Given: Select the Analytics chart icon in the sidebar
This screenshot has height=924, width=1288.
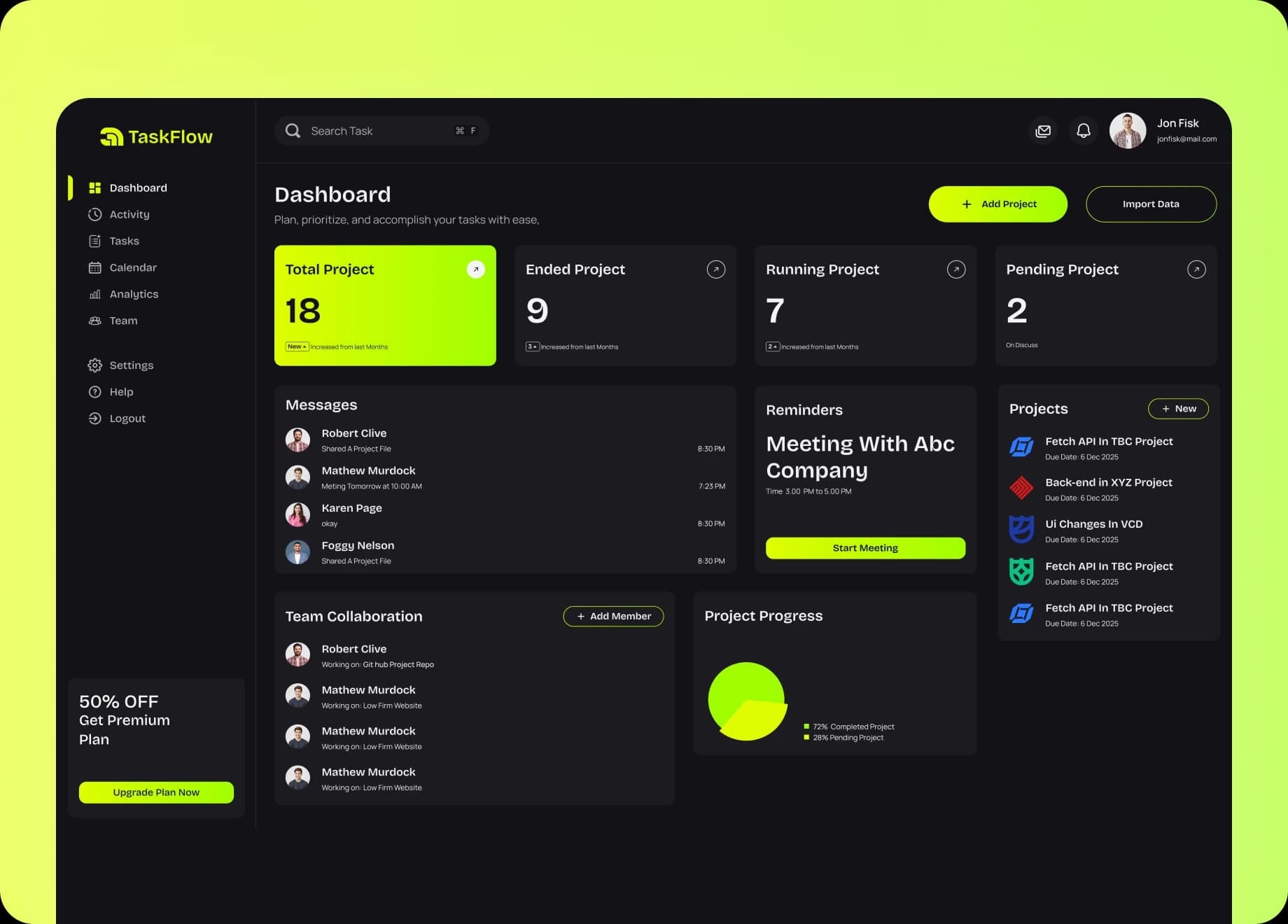Looking at the screenshot, I should (95, 293).
